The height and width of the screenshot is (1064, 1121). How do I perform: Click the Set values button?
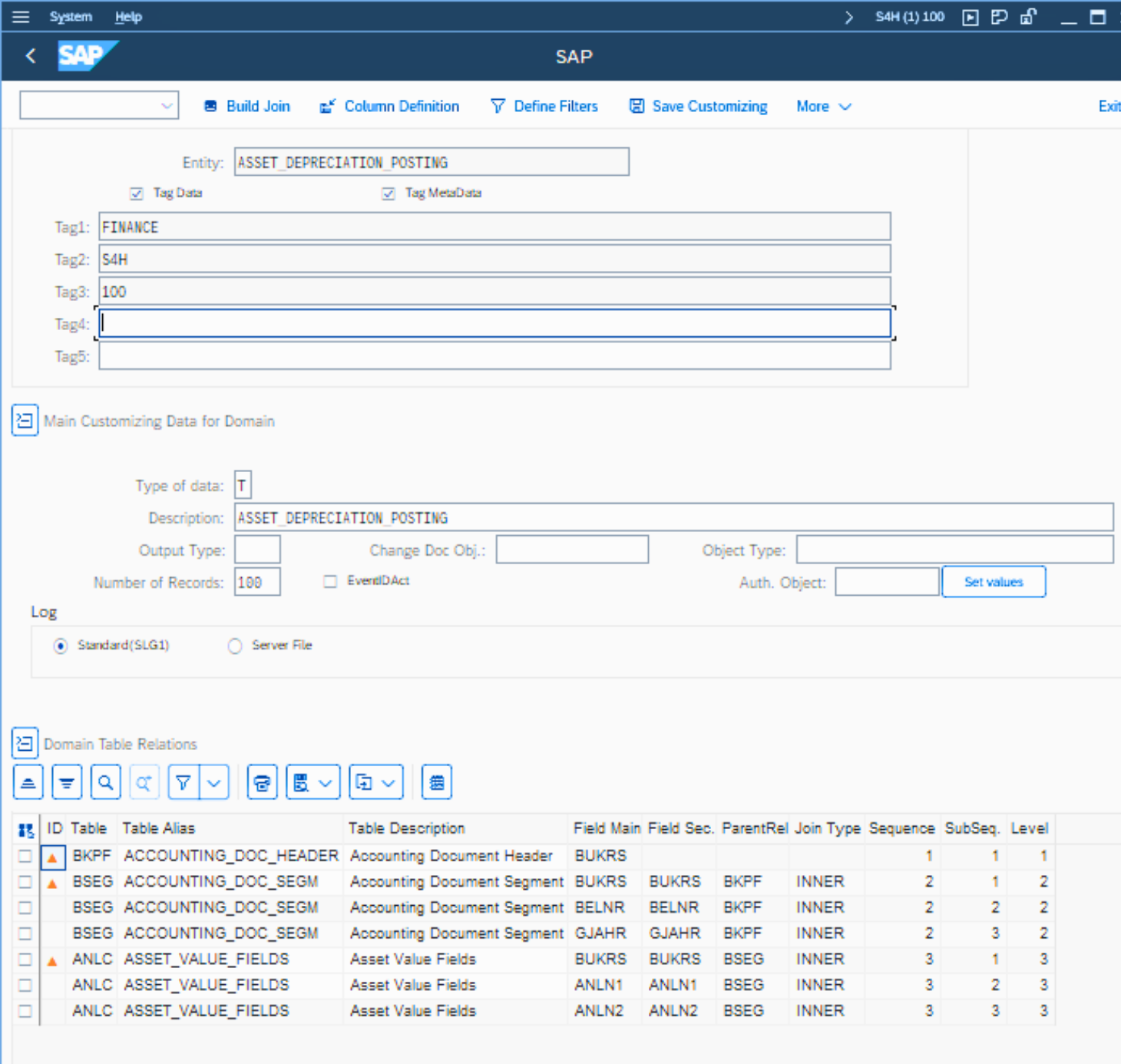coord(993,581)
